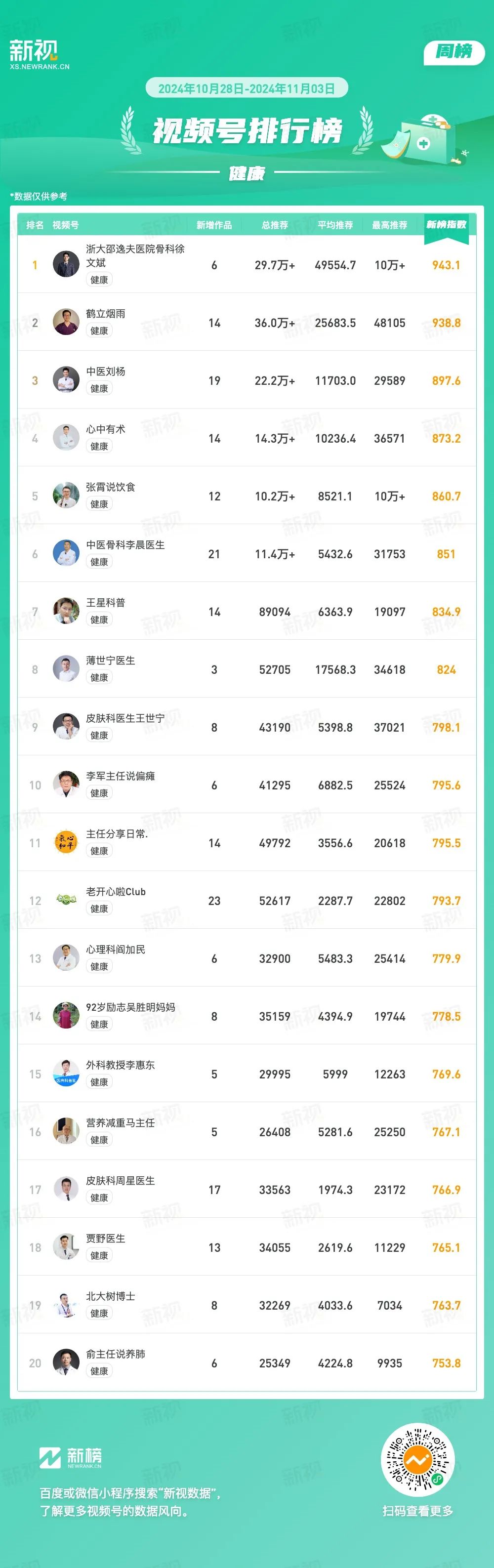This screenshot has width=494, height=1568.
Task: Click the 新榜 logo in footer
Action: pos(71,1458)
